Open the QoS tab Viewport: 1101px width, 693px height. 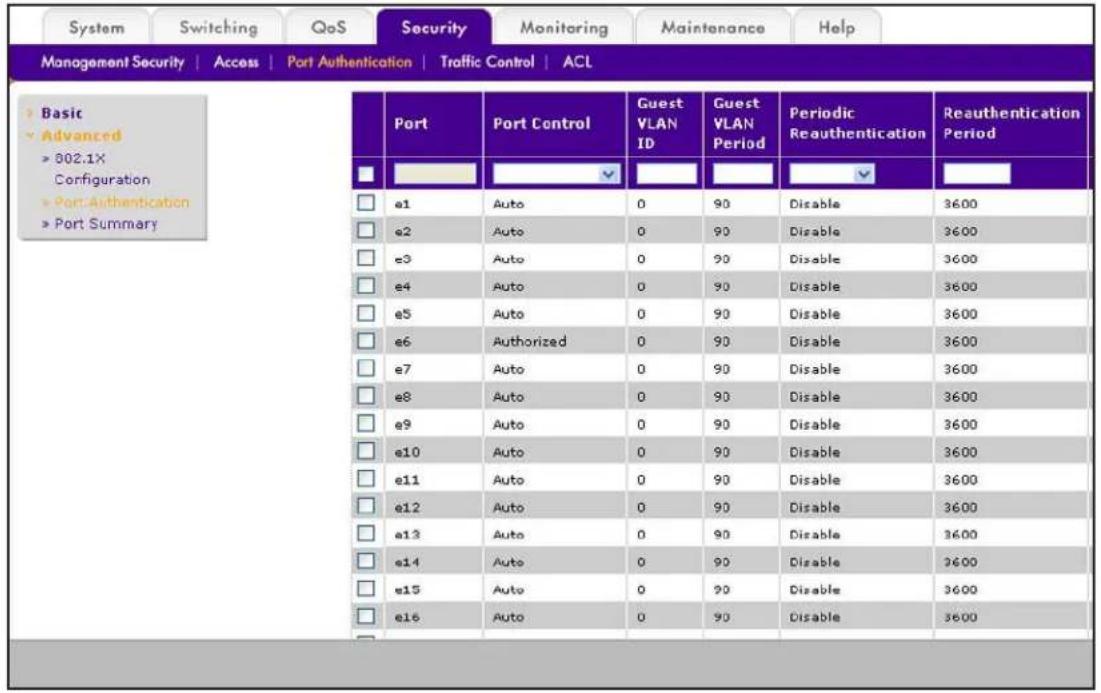(x=329, y=27)
